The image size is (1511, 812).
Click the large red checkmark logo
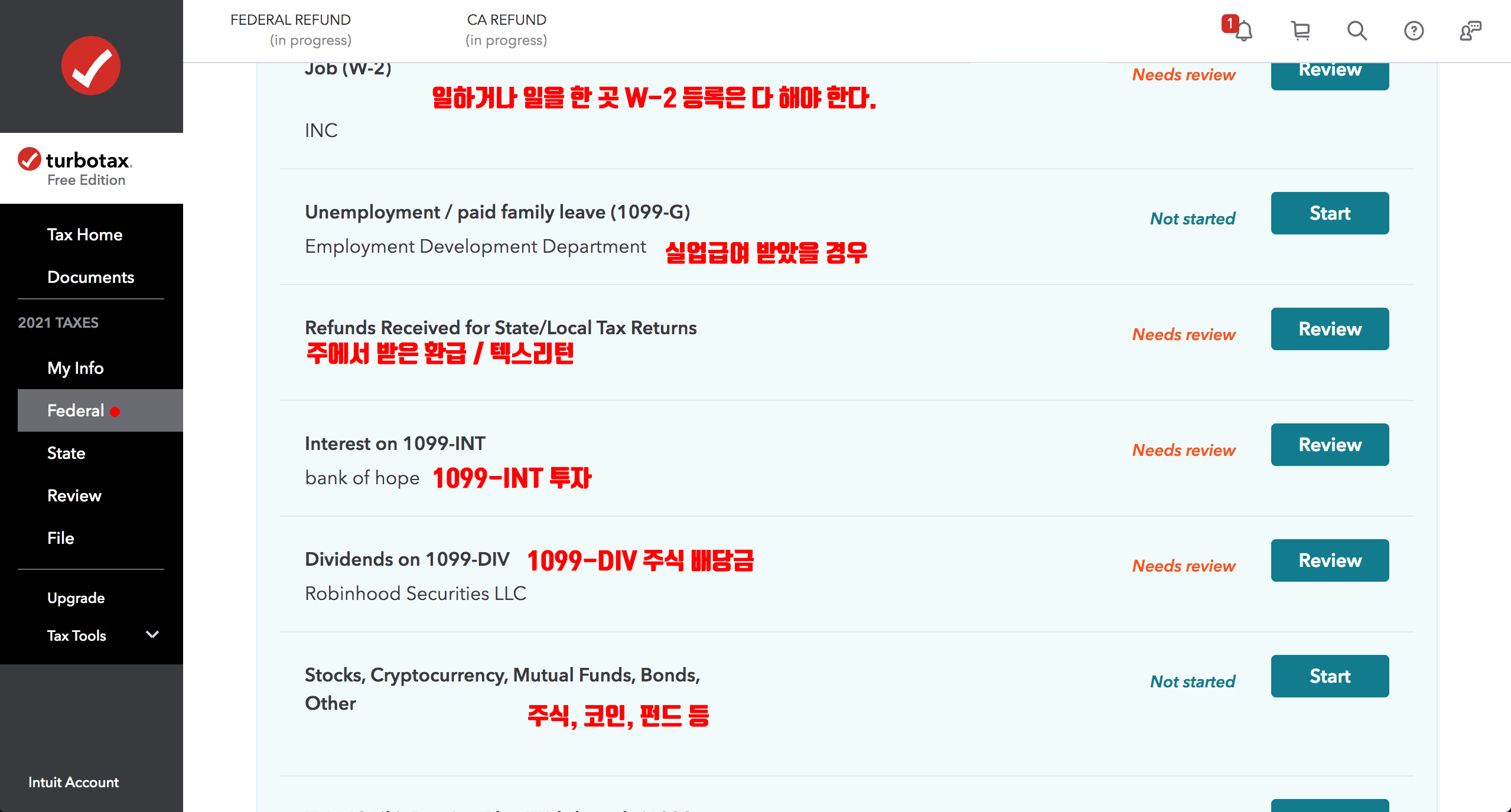tap(91, 66)
